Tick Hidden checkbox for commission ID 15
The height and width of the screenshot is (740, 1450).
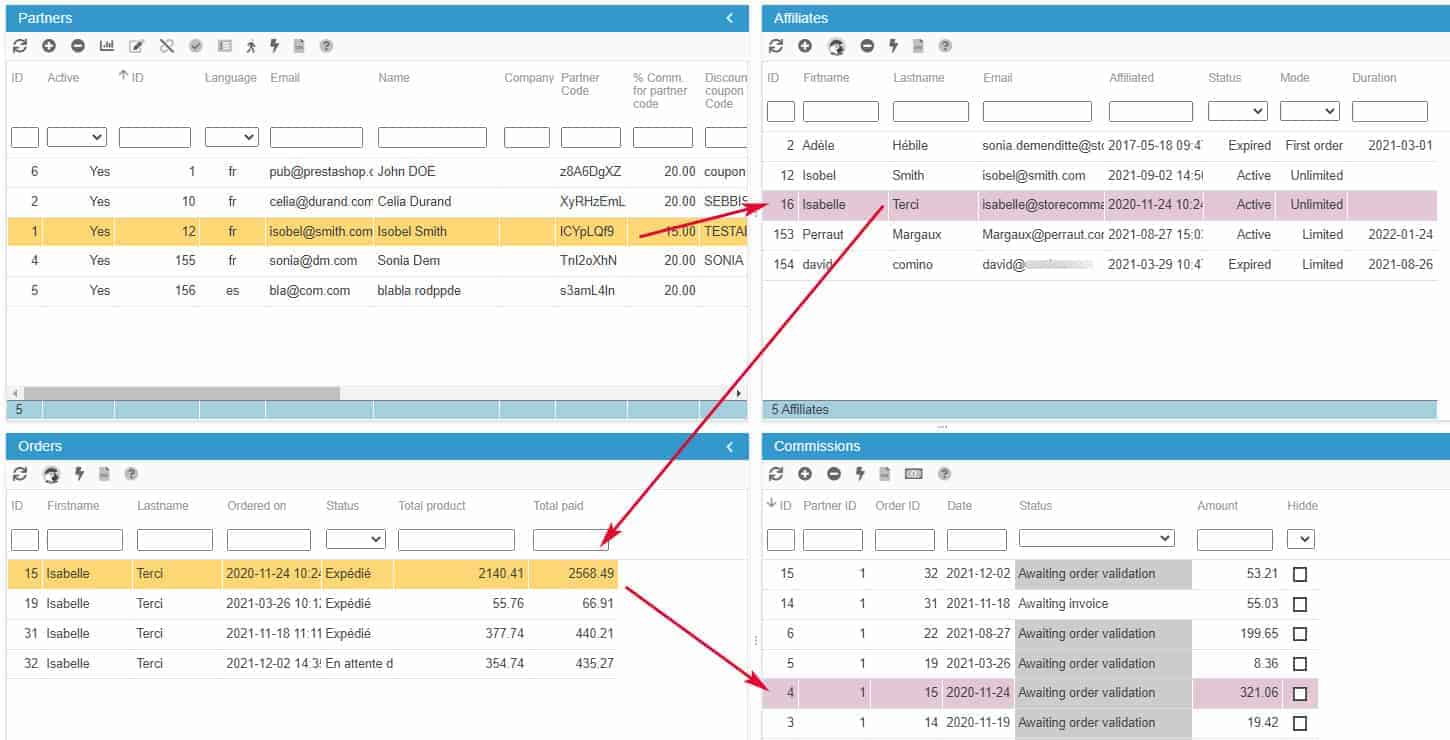click(x=1300, y=575)
